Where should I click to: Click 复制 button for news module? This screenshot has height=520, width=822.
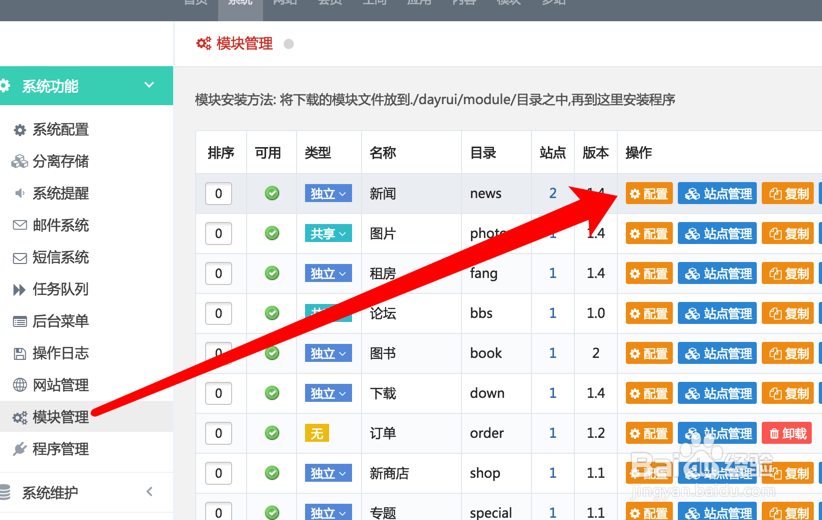click(787, 193)
